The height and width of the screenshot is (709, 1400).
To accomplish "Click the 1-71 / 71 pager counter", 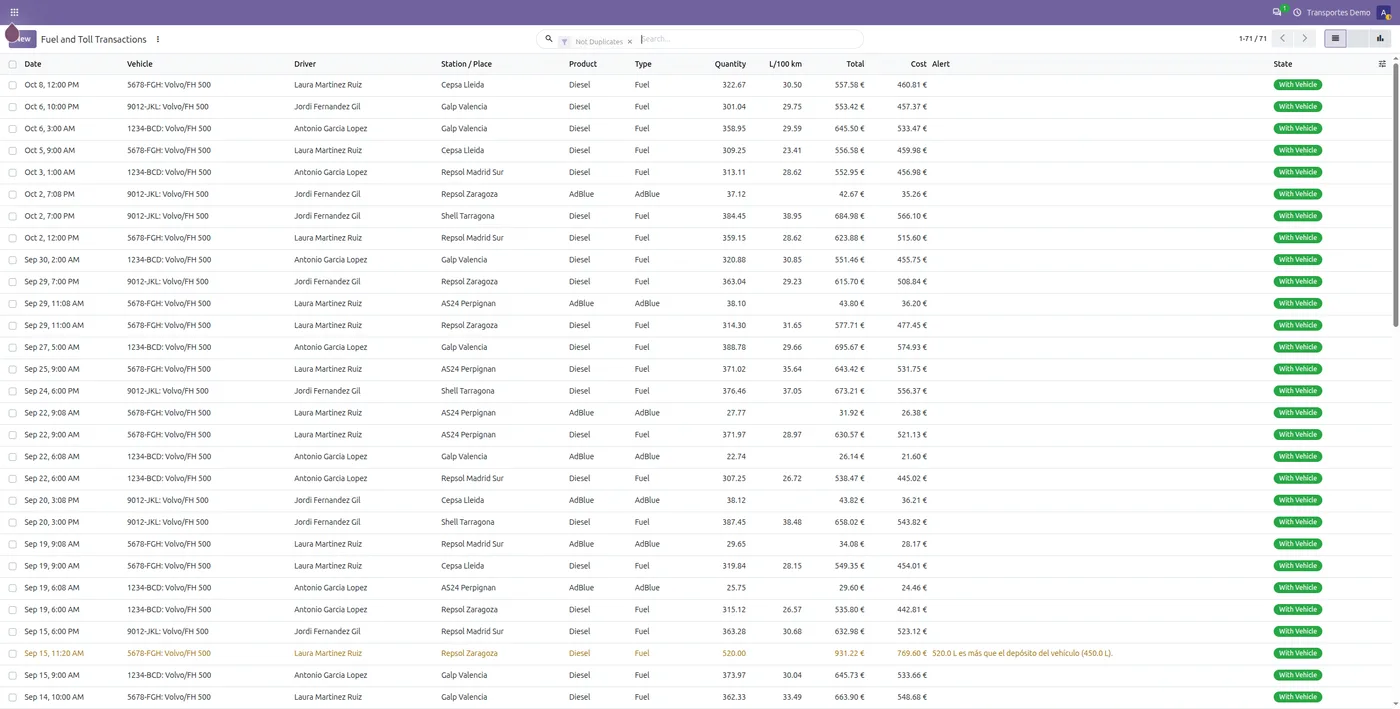I will tap(1252, 39).
